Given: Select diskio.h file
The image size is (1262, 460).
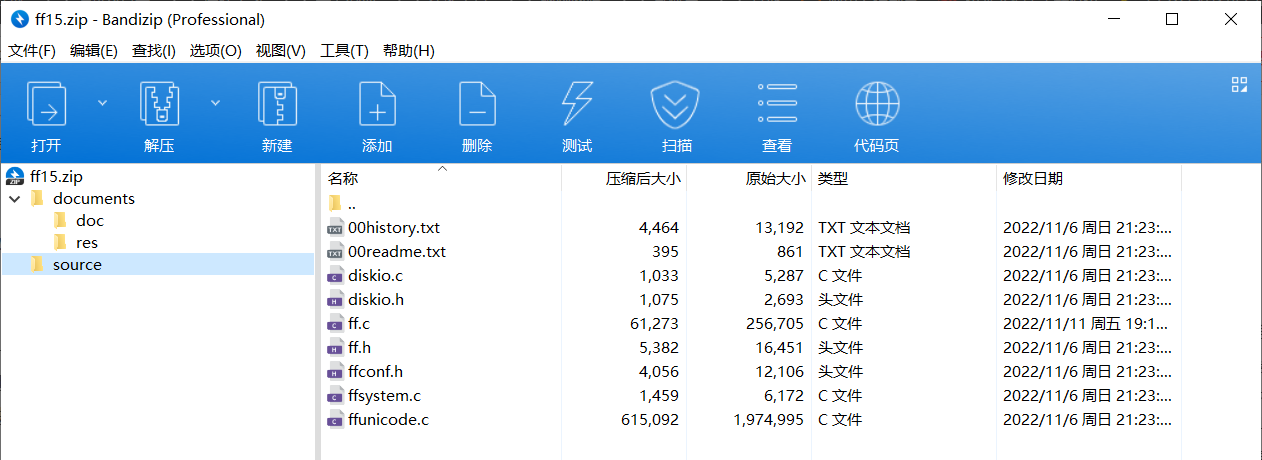Looking at the screenshot, I should pos(376,299).
